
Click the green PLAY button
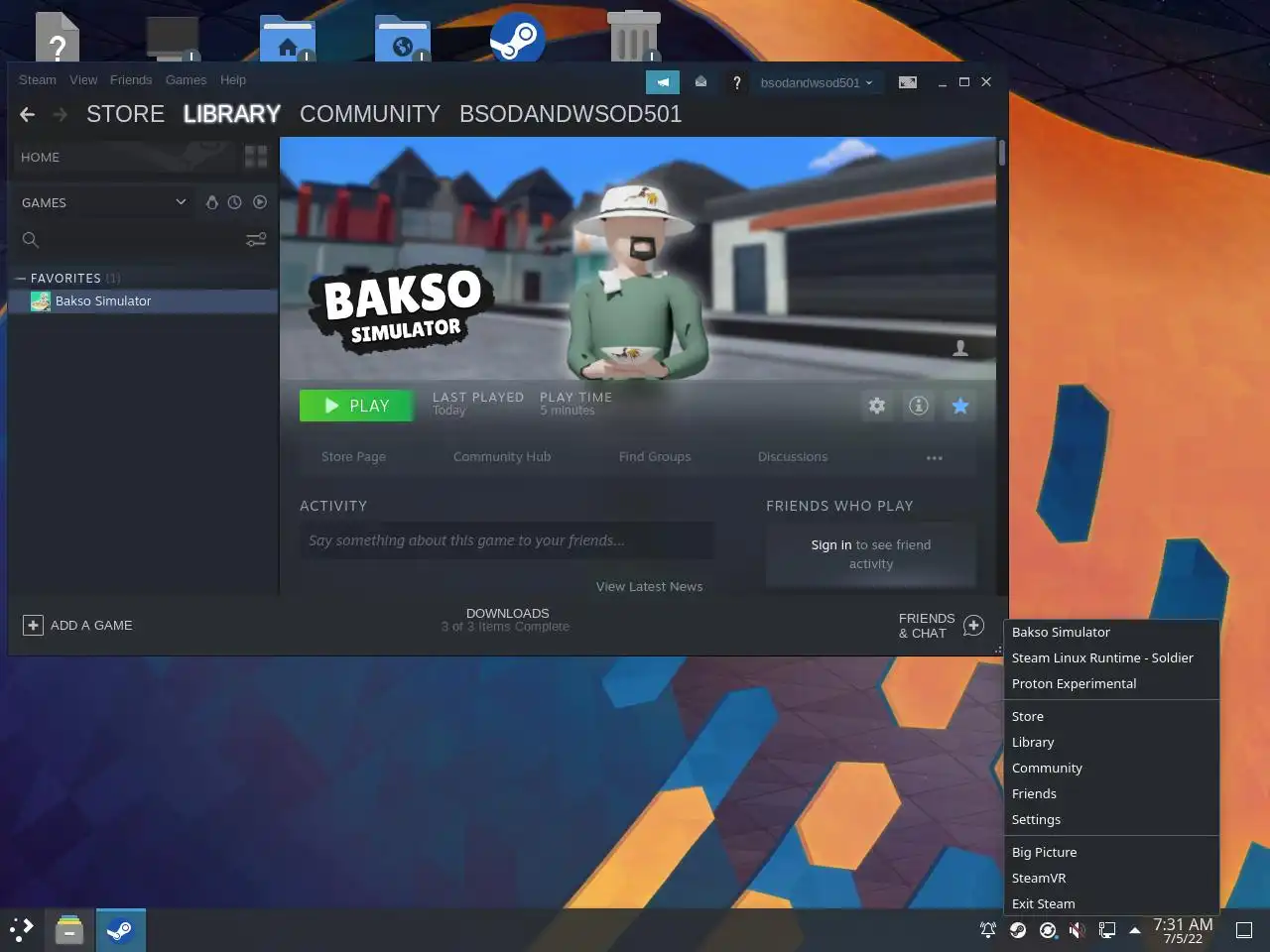pyautogui.click(x=357, y=406)
